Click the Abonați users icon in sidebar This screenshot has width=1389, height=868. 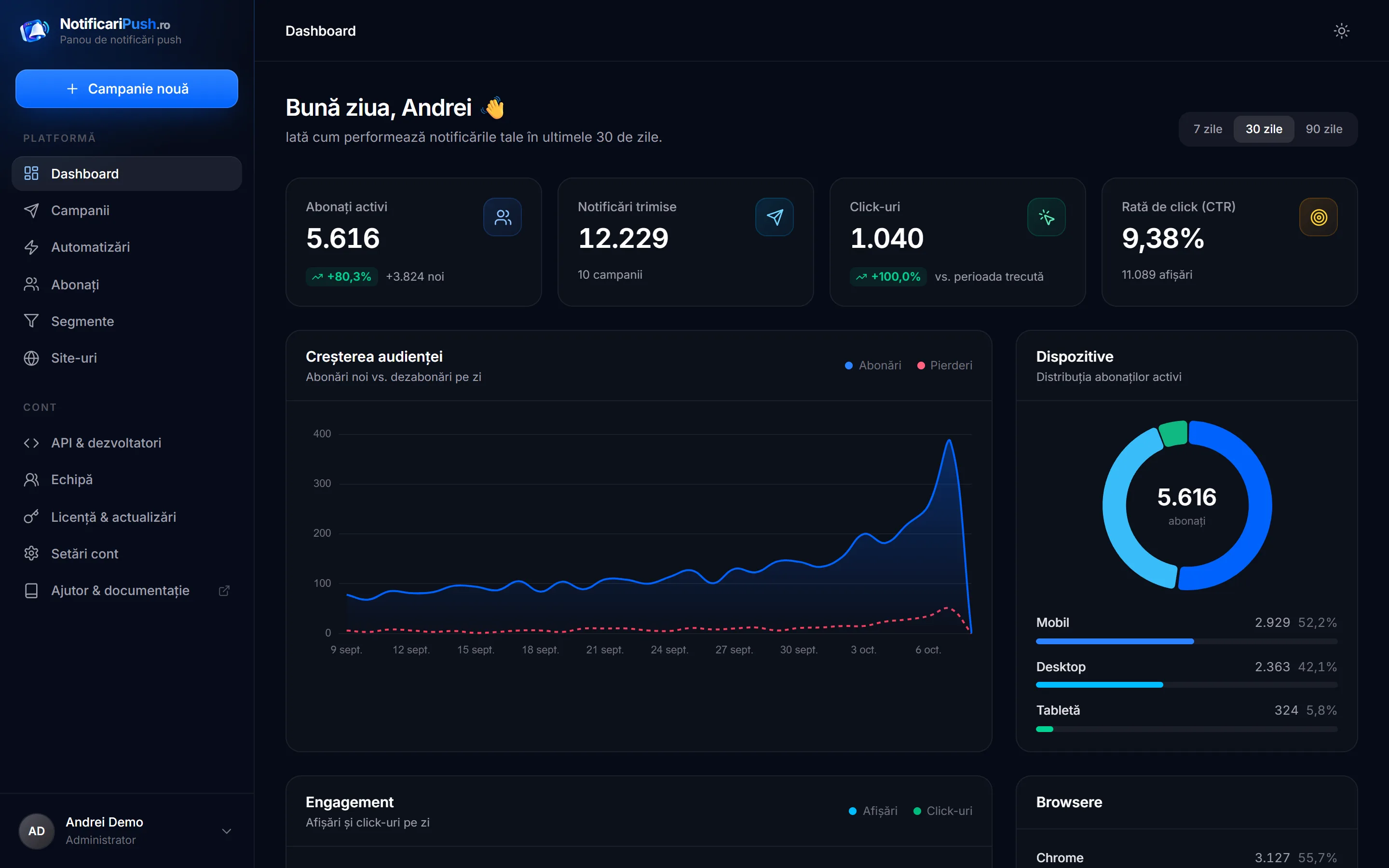pyautogui.click(x=31, y=284)
